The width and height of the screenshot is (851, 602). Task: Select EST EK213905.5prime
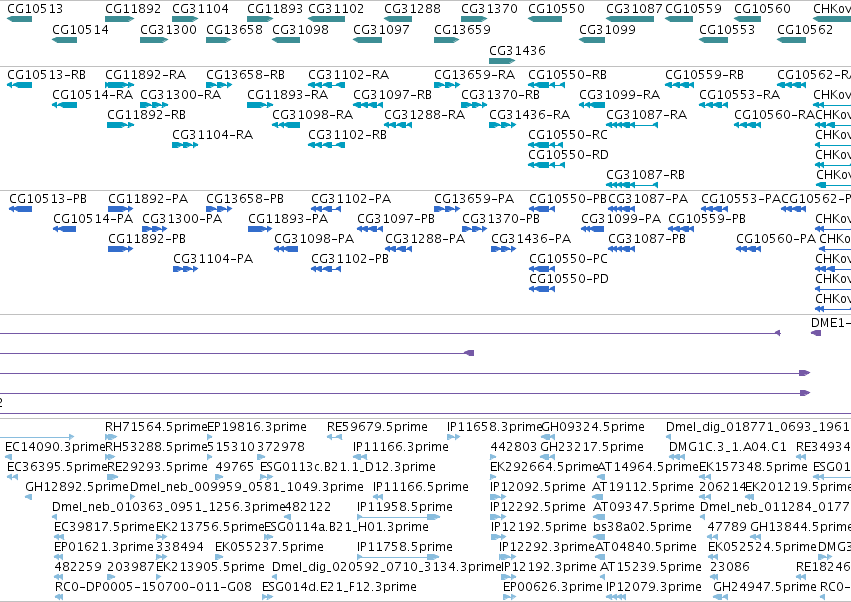tap(211, 567)
